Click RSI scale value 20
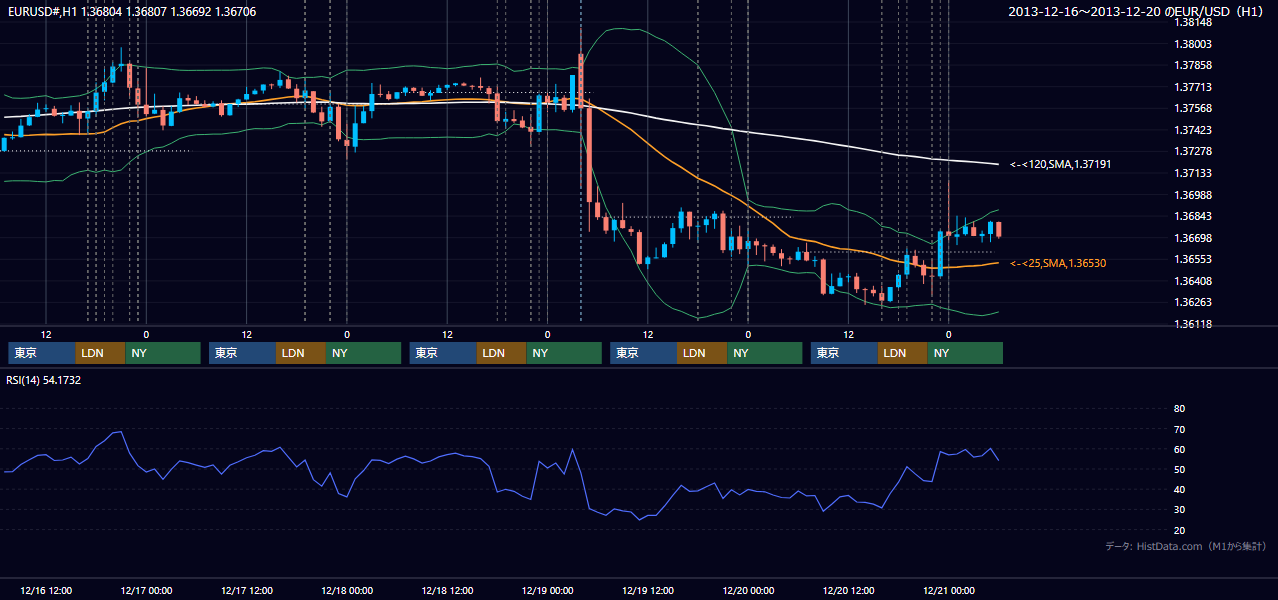Viewport: 1278px width, 600px height. pyautogui.click(x=1179, y=530)
